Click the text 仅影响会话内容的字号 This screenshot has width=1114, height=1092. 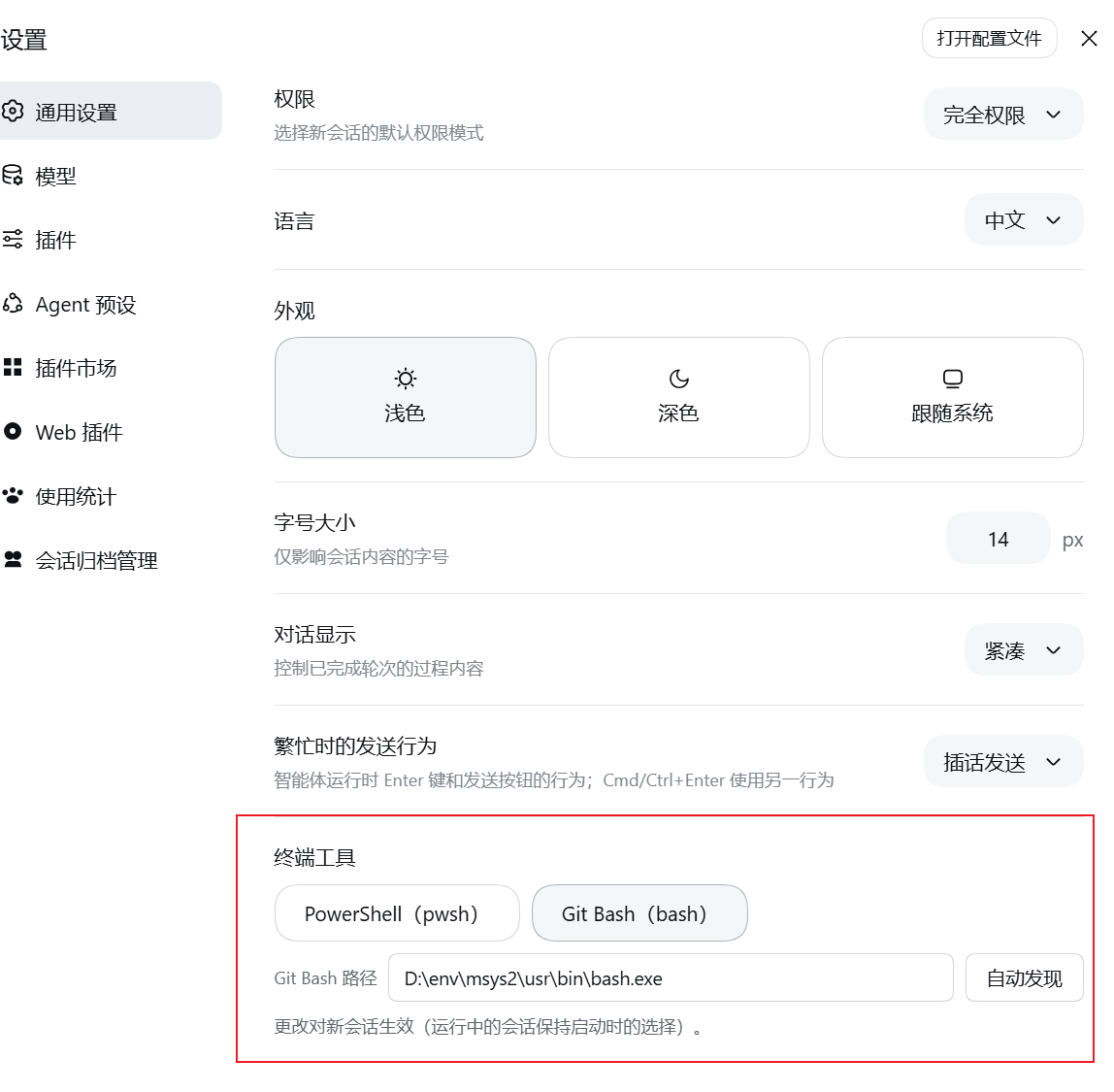[361, 556]
